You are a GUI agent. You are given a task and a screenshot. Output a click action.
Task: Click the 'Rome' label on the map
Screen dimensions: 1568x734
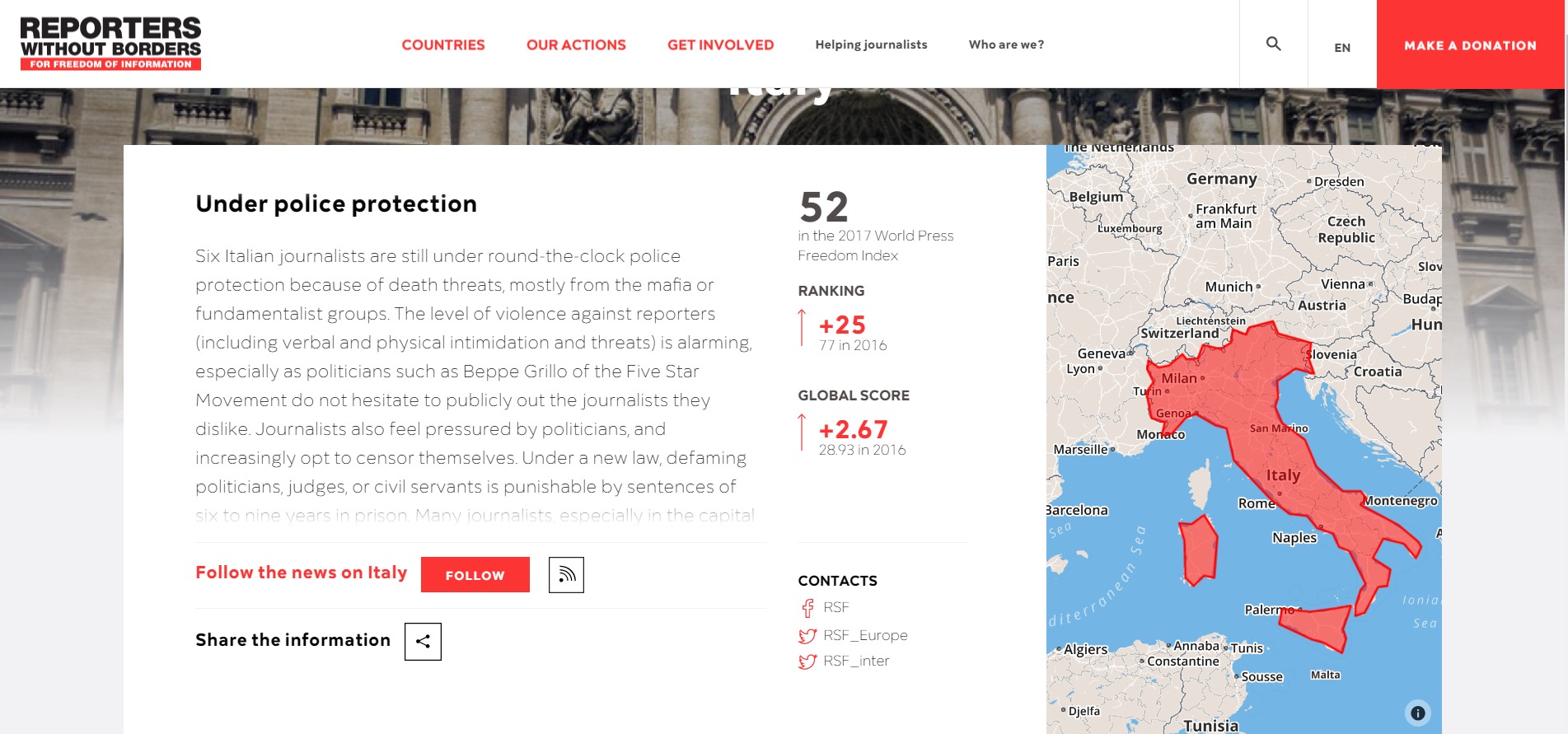tap(1256, 503)
